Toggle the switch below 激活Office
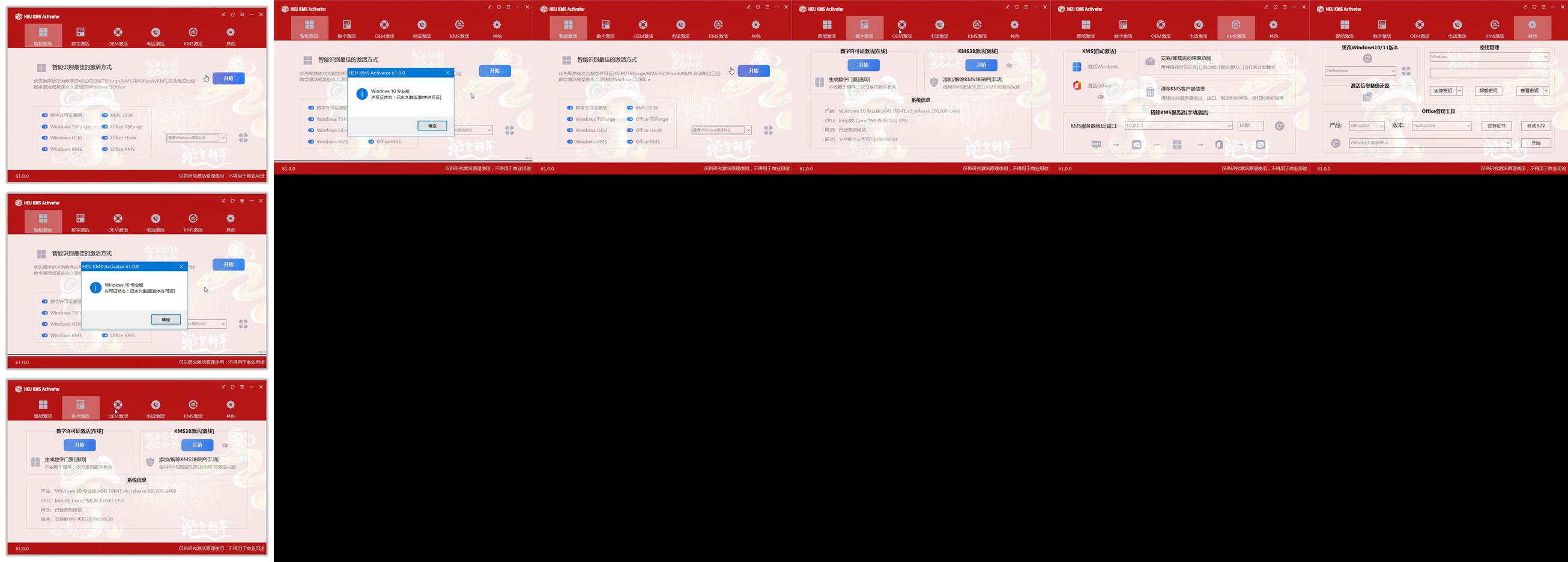Viewport: 1568px width, 562px height. [1101, 97]
